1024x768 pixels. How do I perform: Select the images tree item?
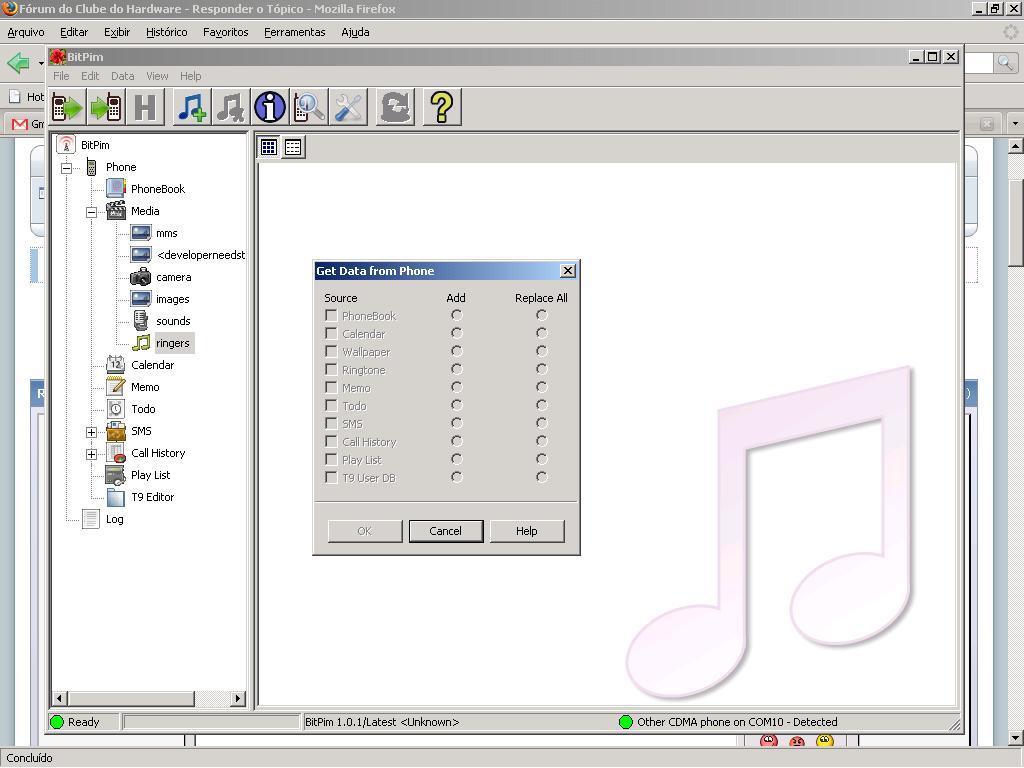(172, 299)
